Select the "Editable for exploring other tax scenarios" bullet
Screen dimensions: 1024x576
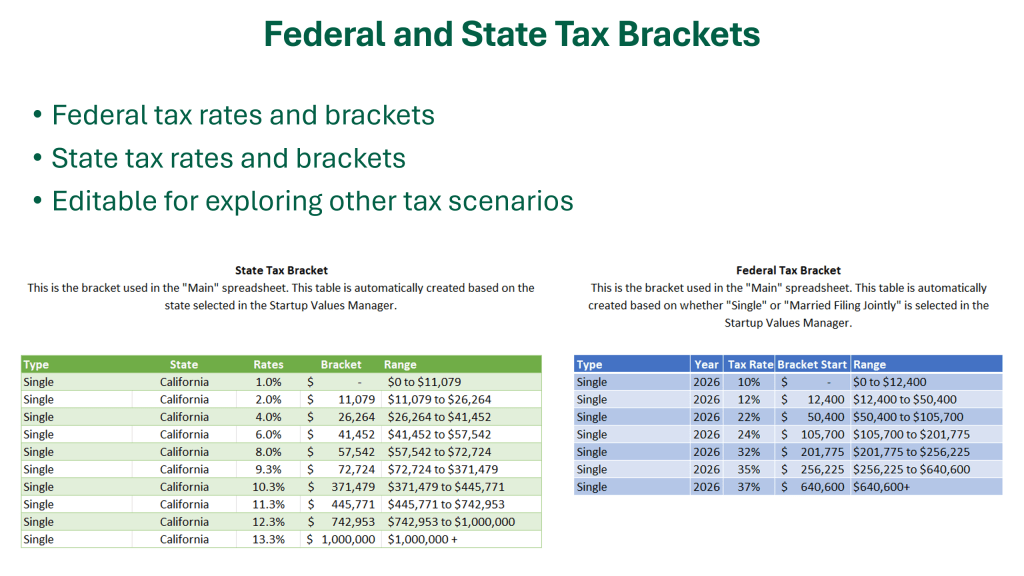click(312, 201)
